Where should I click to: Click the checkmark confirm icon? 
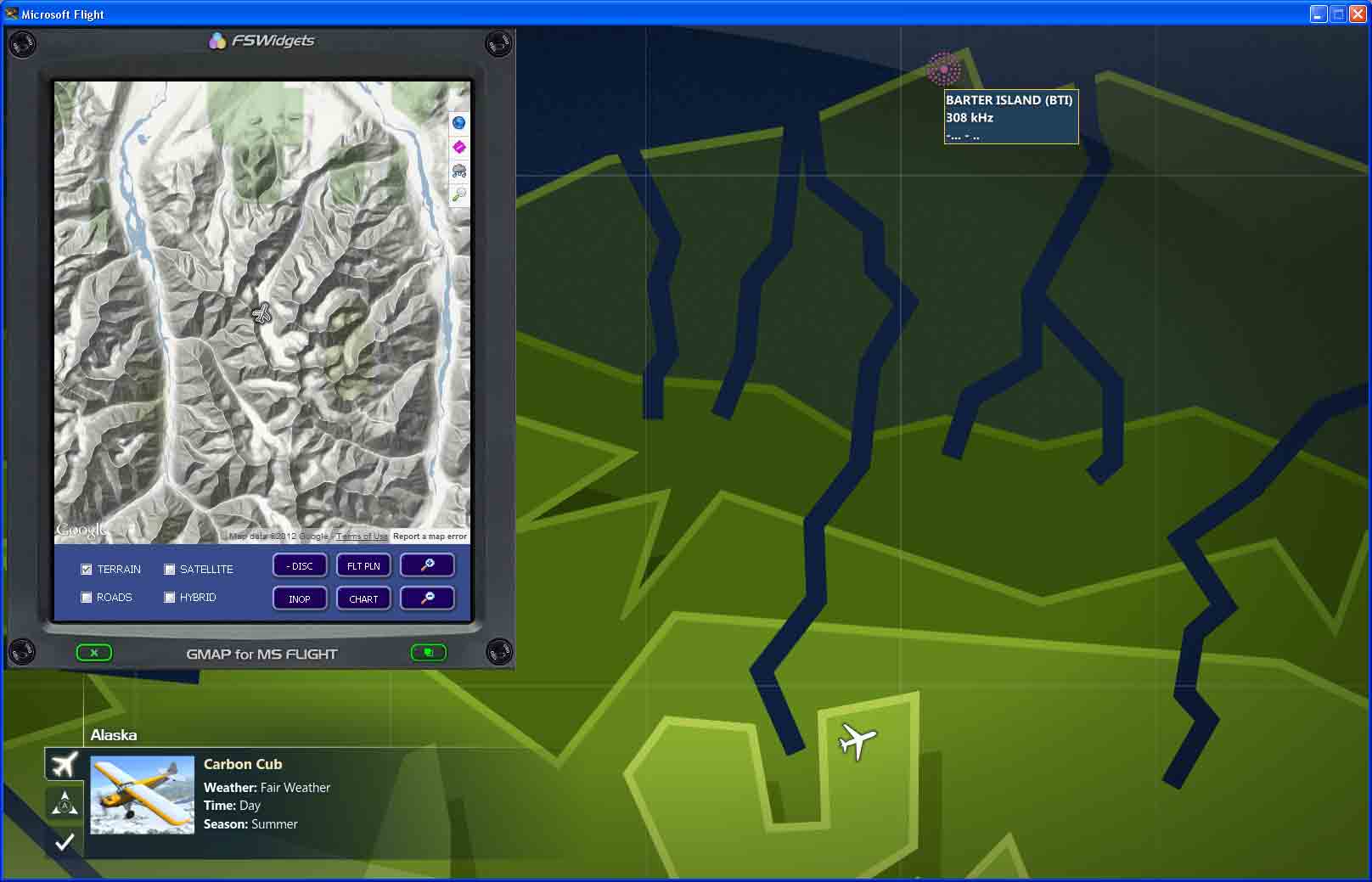coord(65,842)
